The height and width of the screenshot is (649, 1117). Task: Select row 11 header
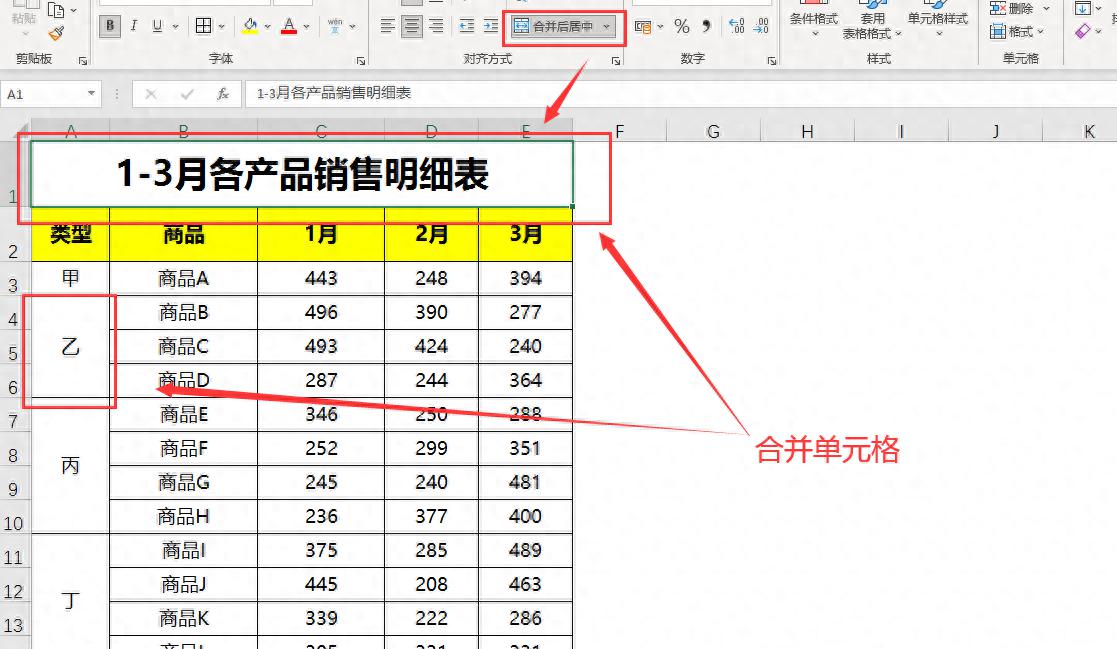click(14, 552)
